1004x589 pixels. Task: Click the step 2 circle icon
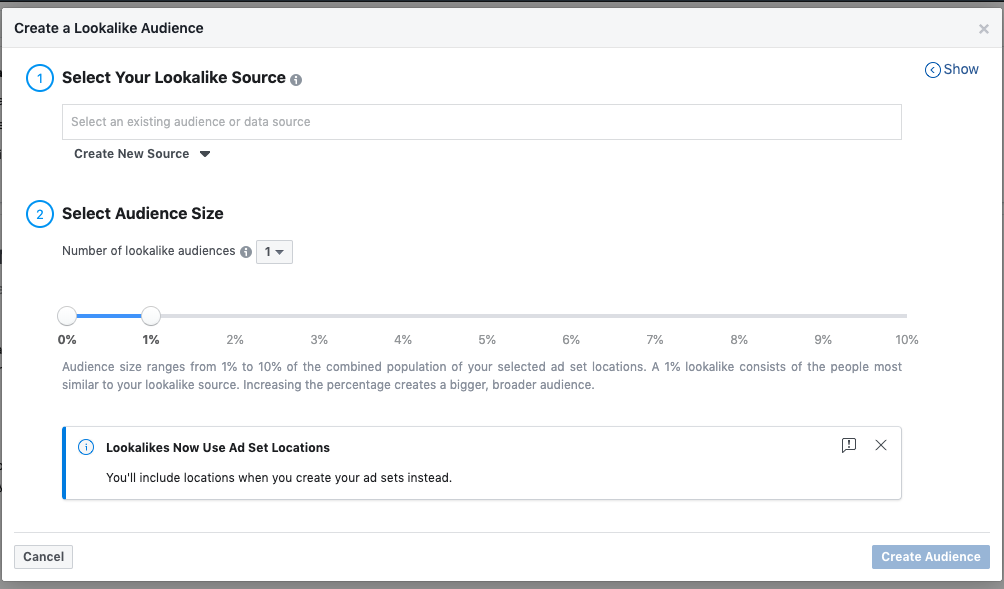point(40,214)
